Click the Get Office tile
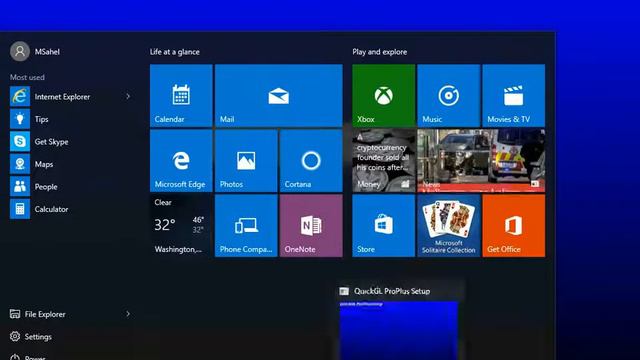The image size is (640, 360). point(513,225)
